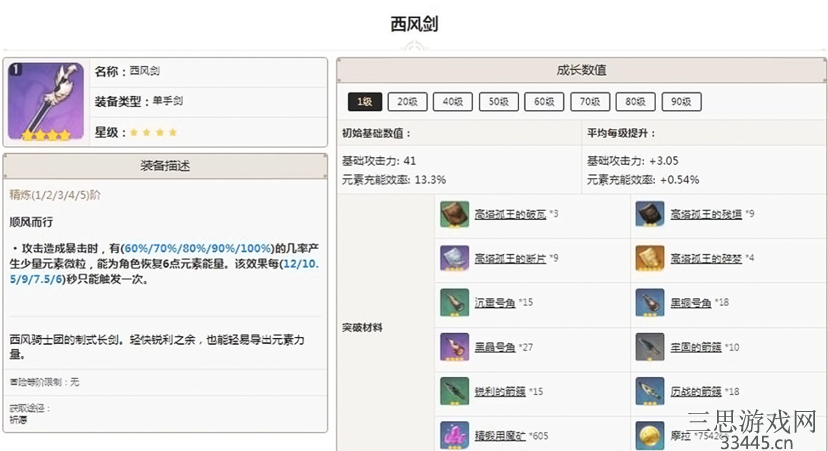Open the 高塔孤王的断片 link
828x451 pixels.
point(510,258)
